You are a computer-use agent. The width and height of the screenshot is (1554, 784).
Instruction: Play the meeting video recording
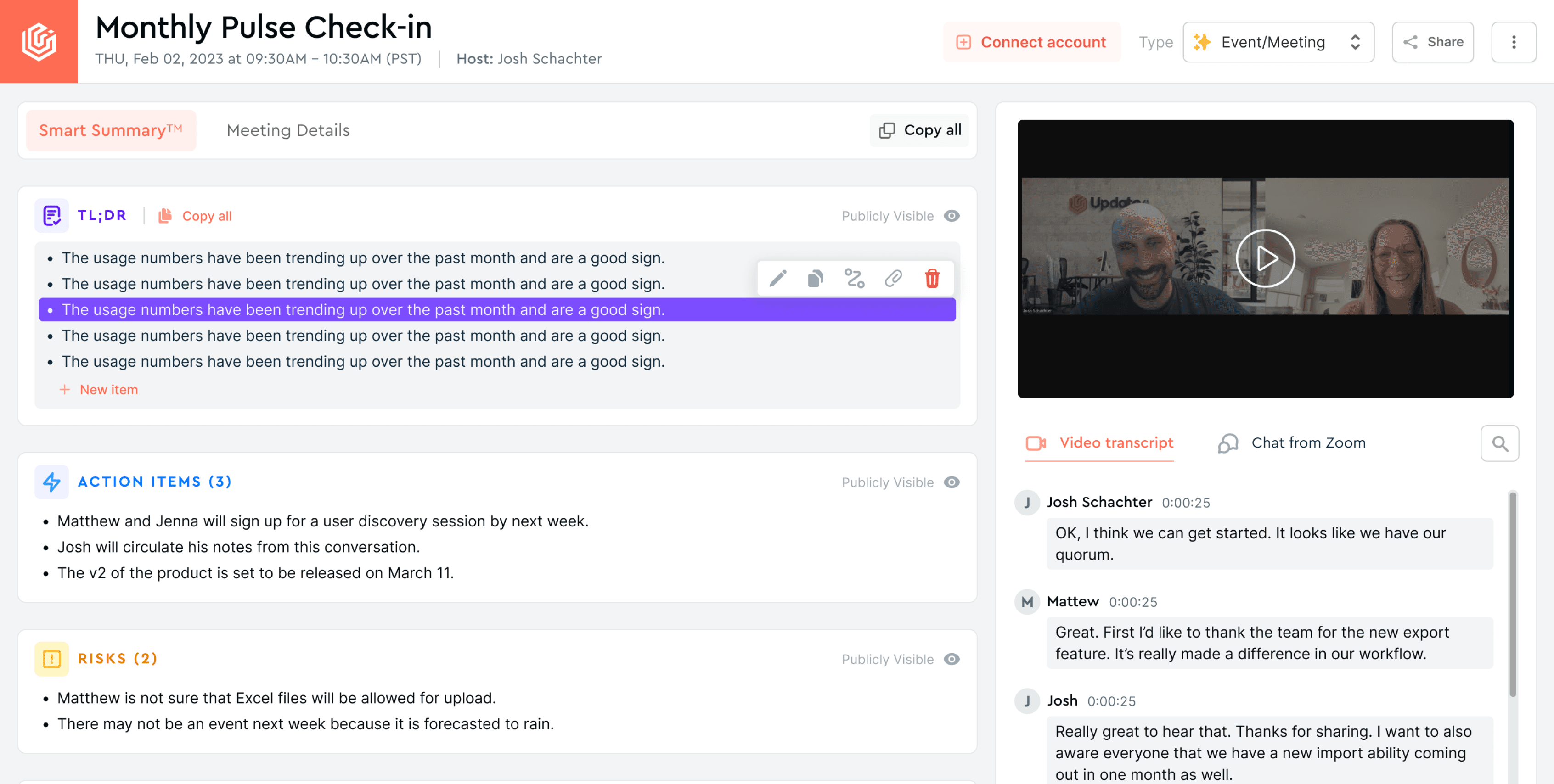[x=1265, y=259]
